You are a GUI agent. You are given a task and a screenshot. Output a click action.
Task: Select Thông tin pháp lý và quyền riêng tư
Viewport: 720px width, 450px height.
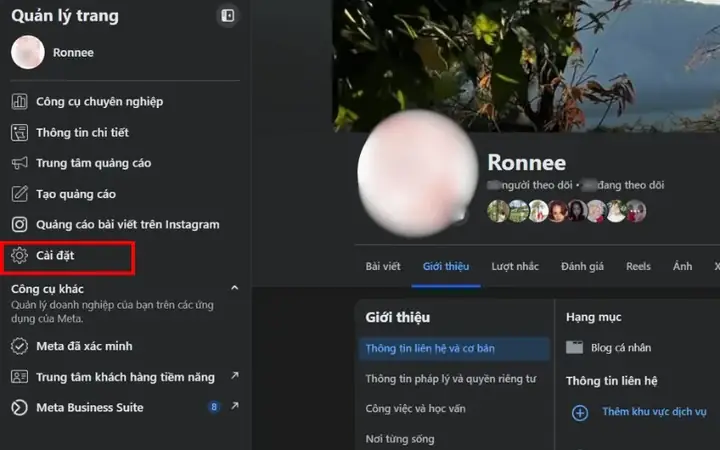tap(451, 379)
